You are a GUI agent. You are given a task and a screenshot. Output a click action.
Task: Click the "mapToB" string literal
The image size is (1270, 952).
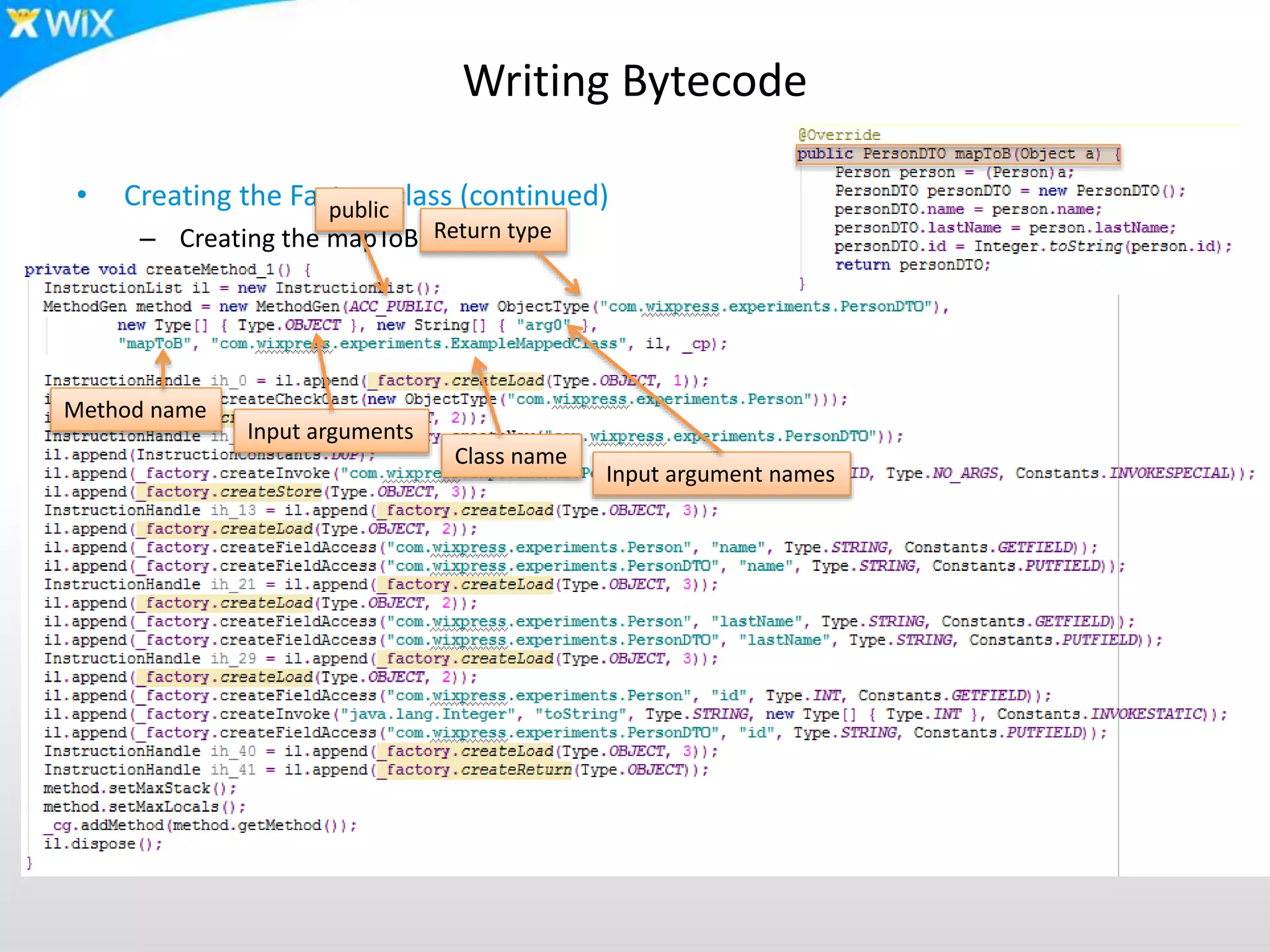click(155, 344)
